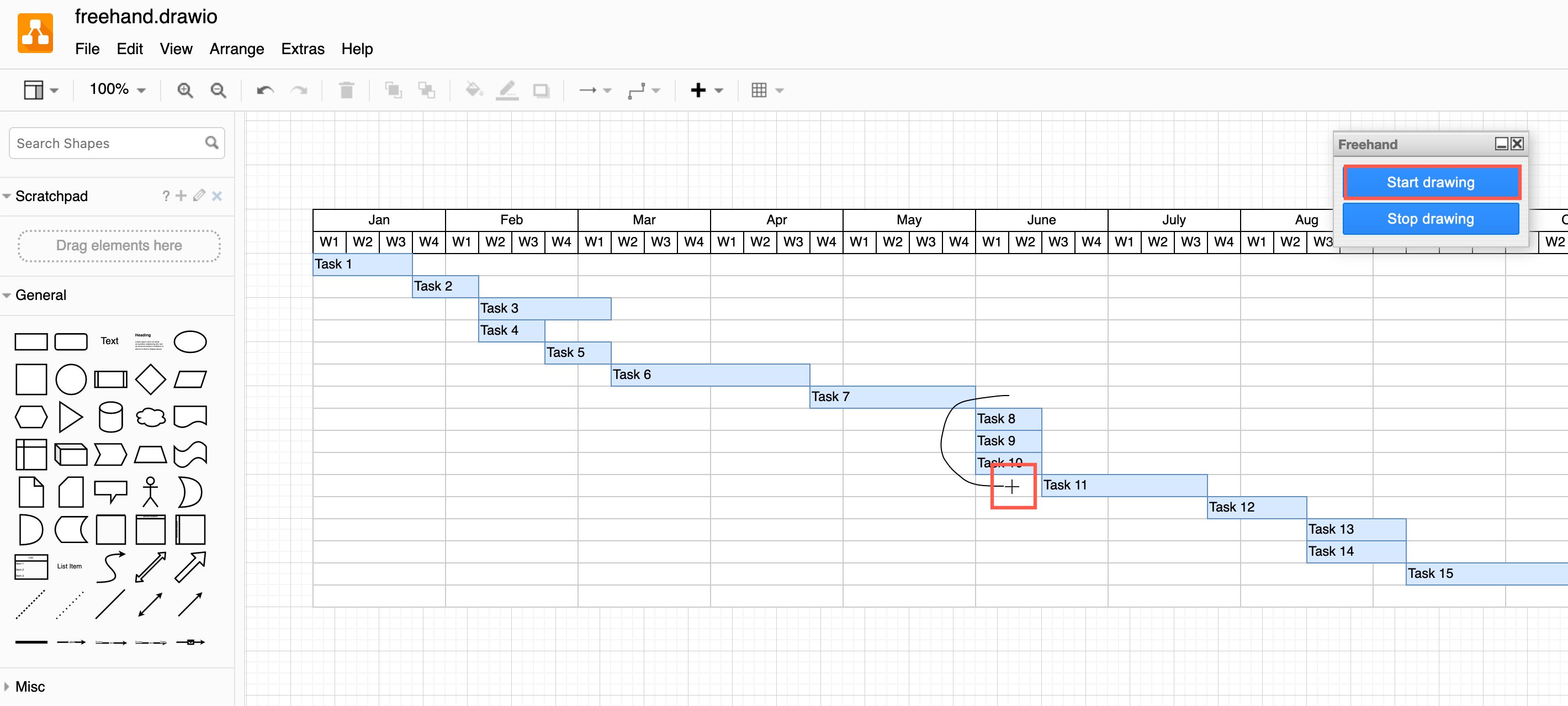Screen dimensions: 1568x706
Task: Click the Zoom In magnifier icon
Action: 184,91
